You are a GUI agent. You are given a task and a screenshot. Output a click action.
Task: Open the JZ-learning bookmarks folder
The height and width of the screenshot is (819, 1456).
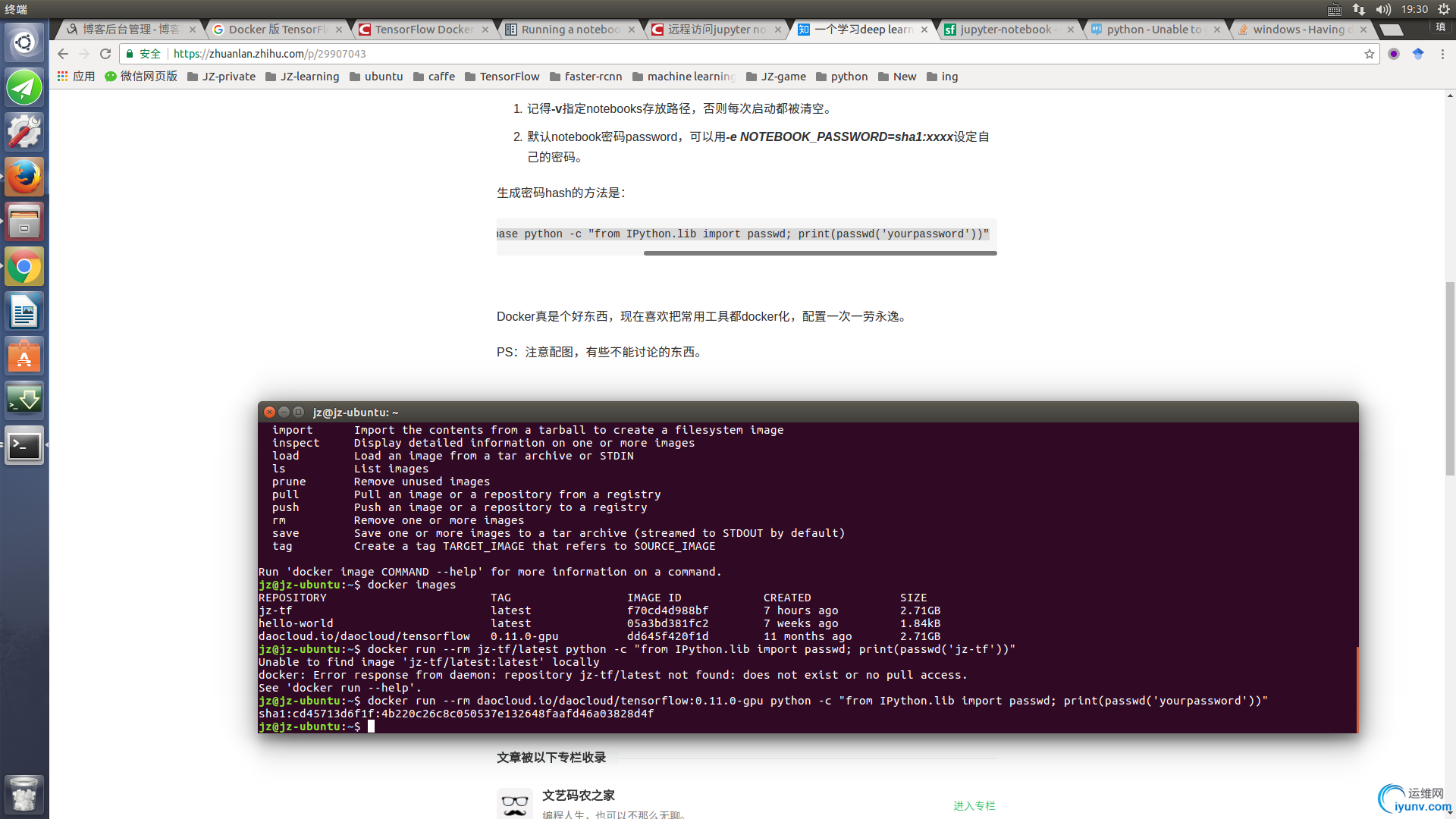tap(303, 77)
